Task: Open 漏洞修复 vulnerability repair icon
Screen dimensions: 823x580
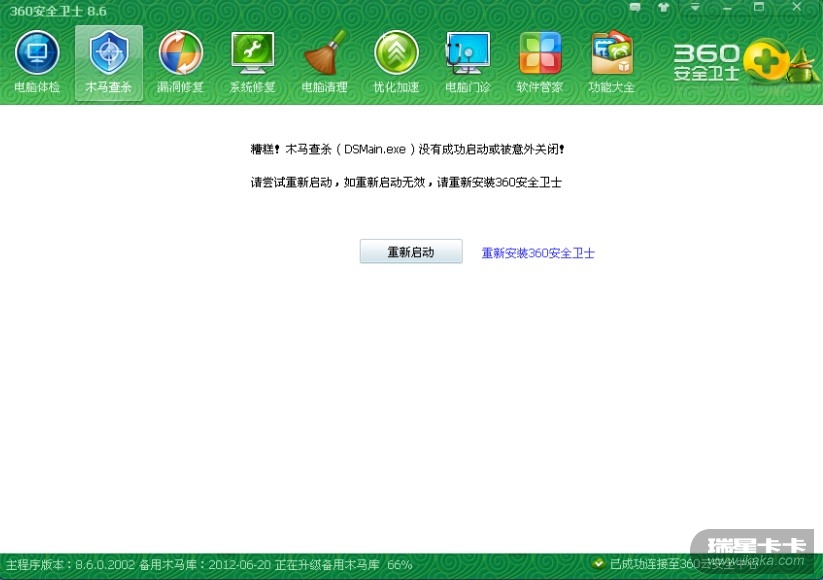Action: pyautogui.click(x=181, y=62)
